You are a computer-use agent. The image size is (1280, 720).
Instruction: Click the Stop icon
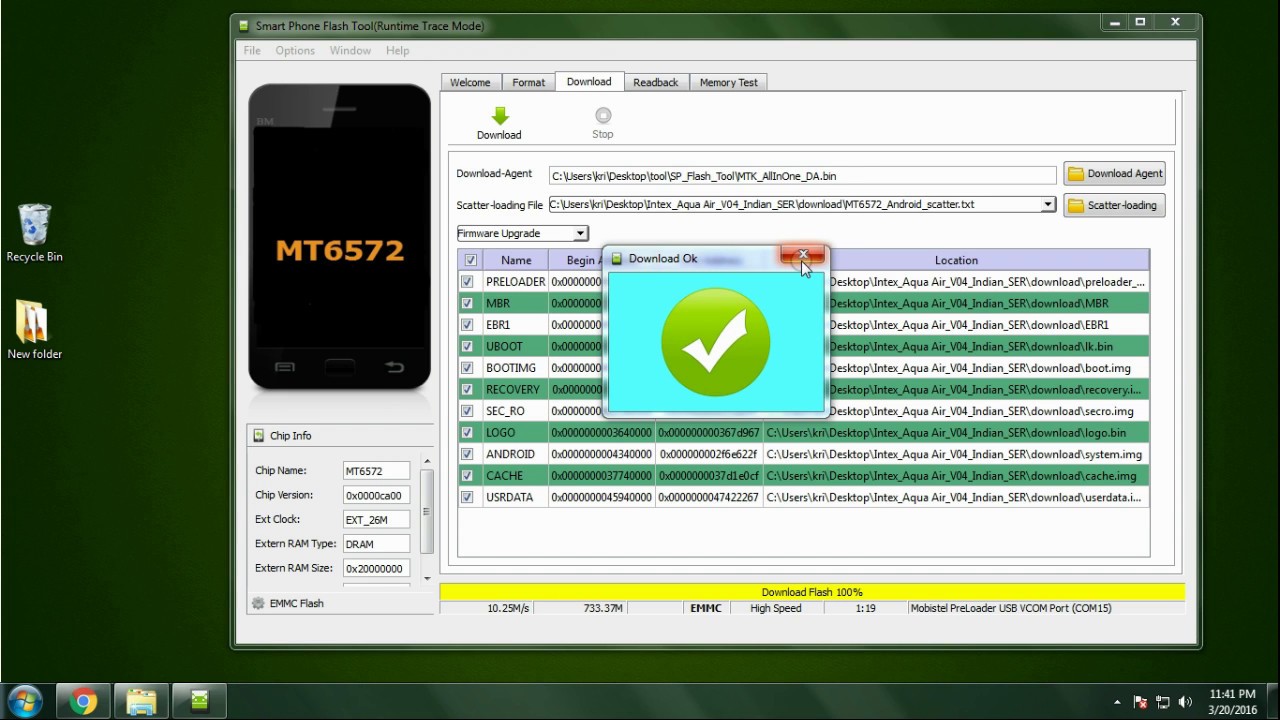pyautogui.click(x=603, y=116)
